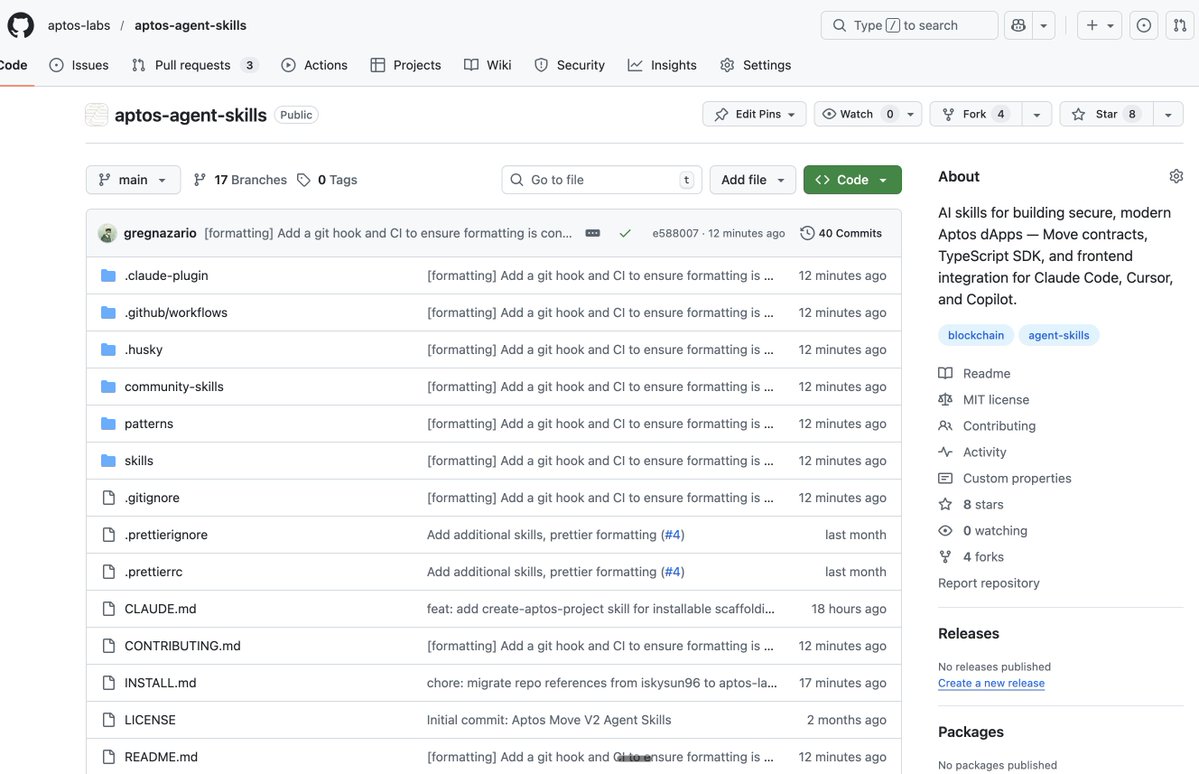Open the create new plus dropdown
1199x774 pixels.
point(1100,25)
